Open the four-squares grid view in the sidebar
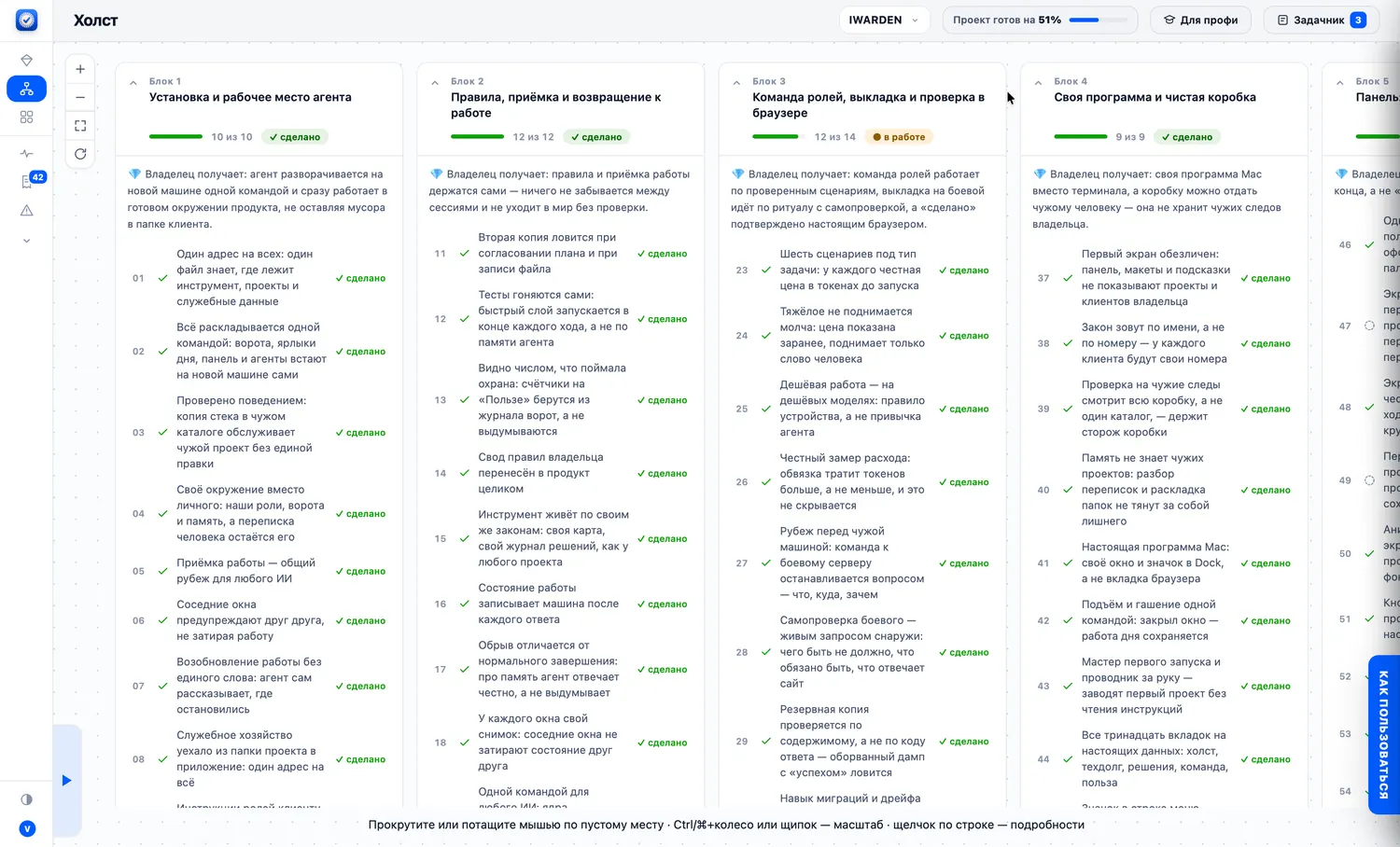The height and width of the screenshot is (847, 1400). 26,118
